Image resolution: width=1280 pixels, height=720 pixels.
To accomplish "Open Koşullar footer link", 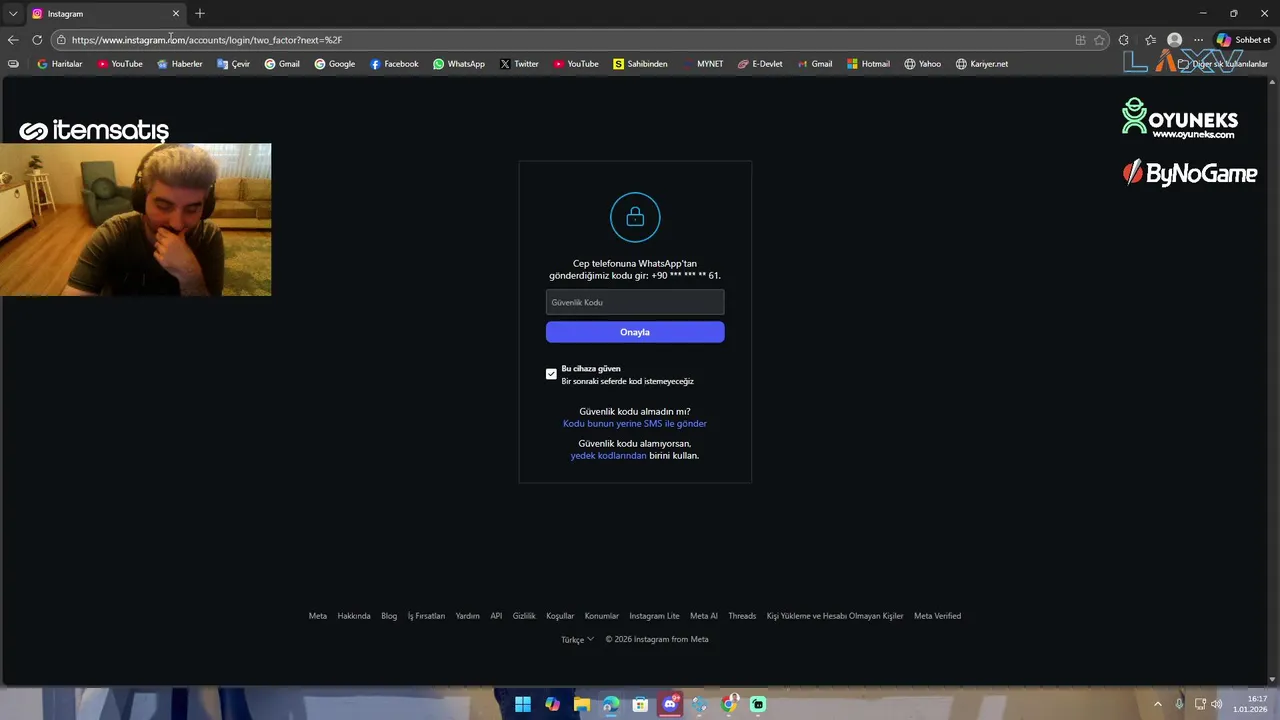I will click(560, 616).
